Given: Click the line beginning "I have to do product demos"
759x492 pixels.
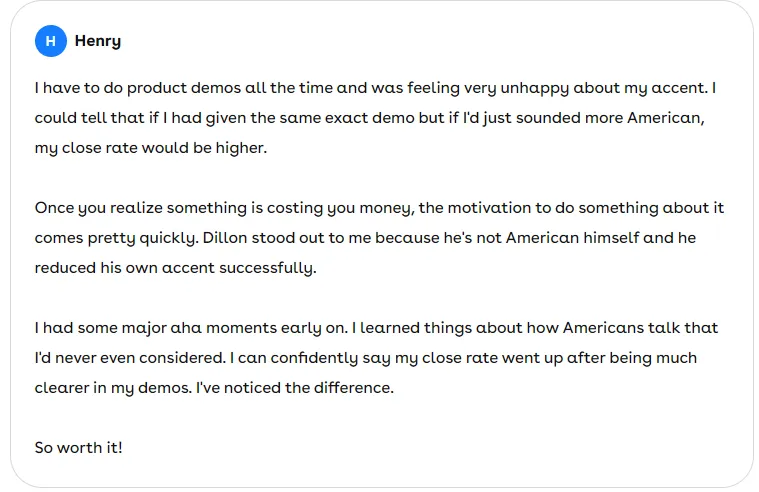Looking at the screenshot, I should tap(375, 88).
